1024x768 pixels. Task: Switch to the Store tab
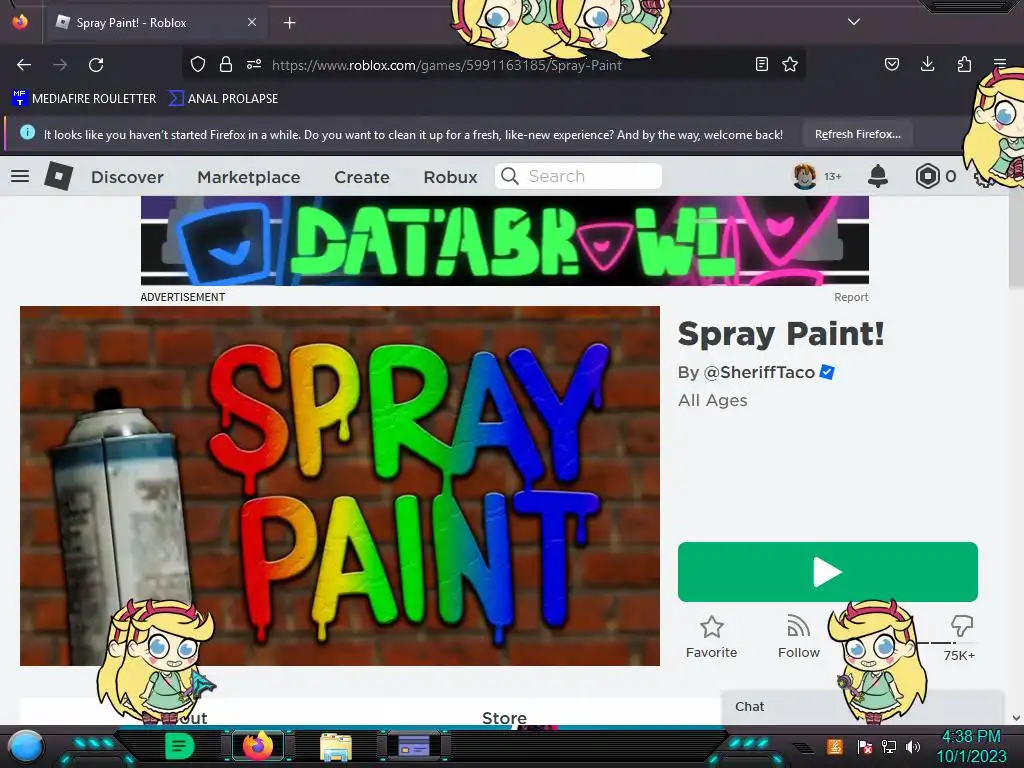[x=504, y=718]
